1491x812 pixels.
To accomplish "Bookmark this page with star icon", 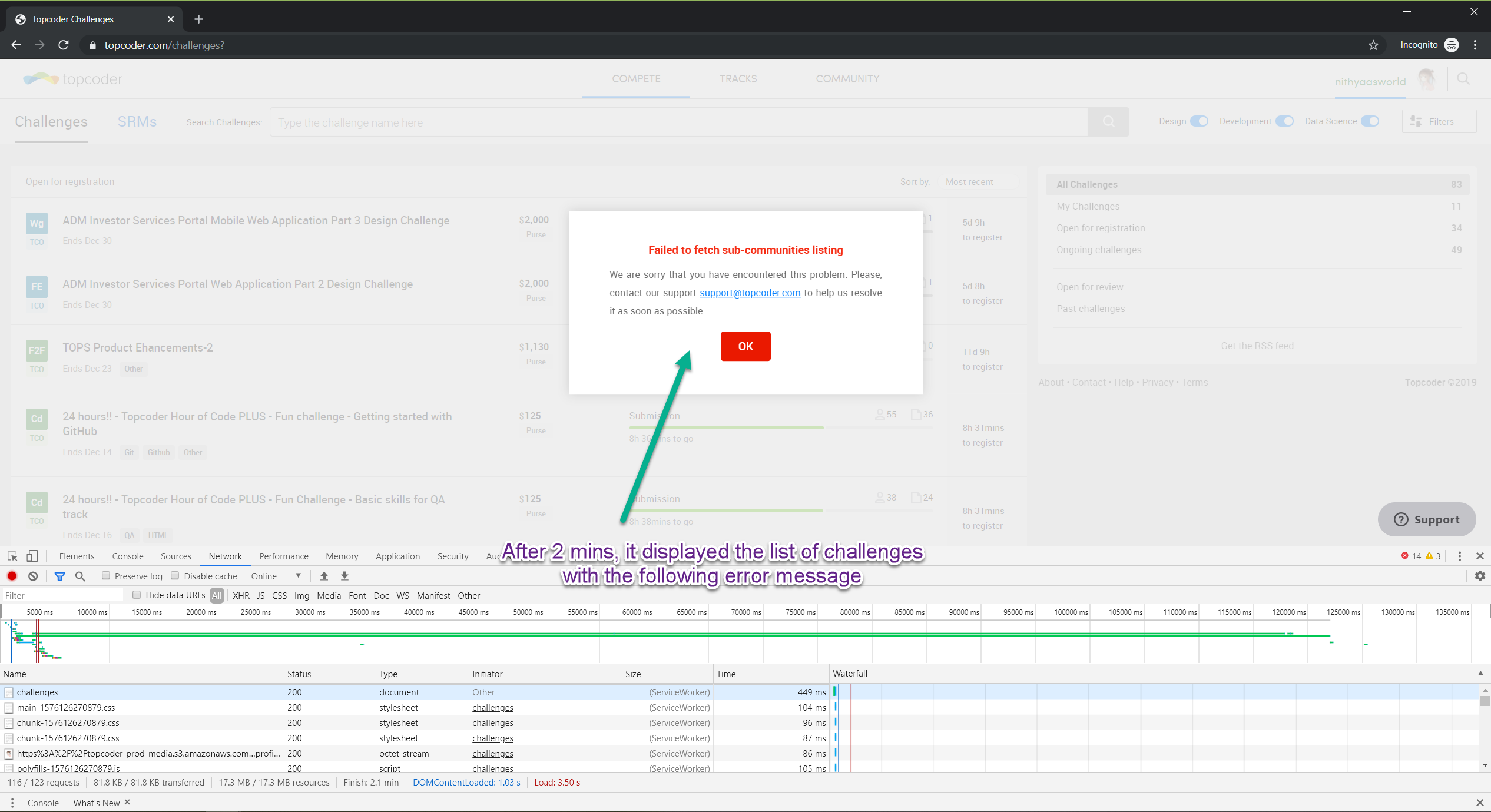I will [1373, 45].
